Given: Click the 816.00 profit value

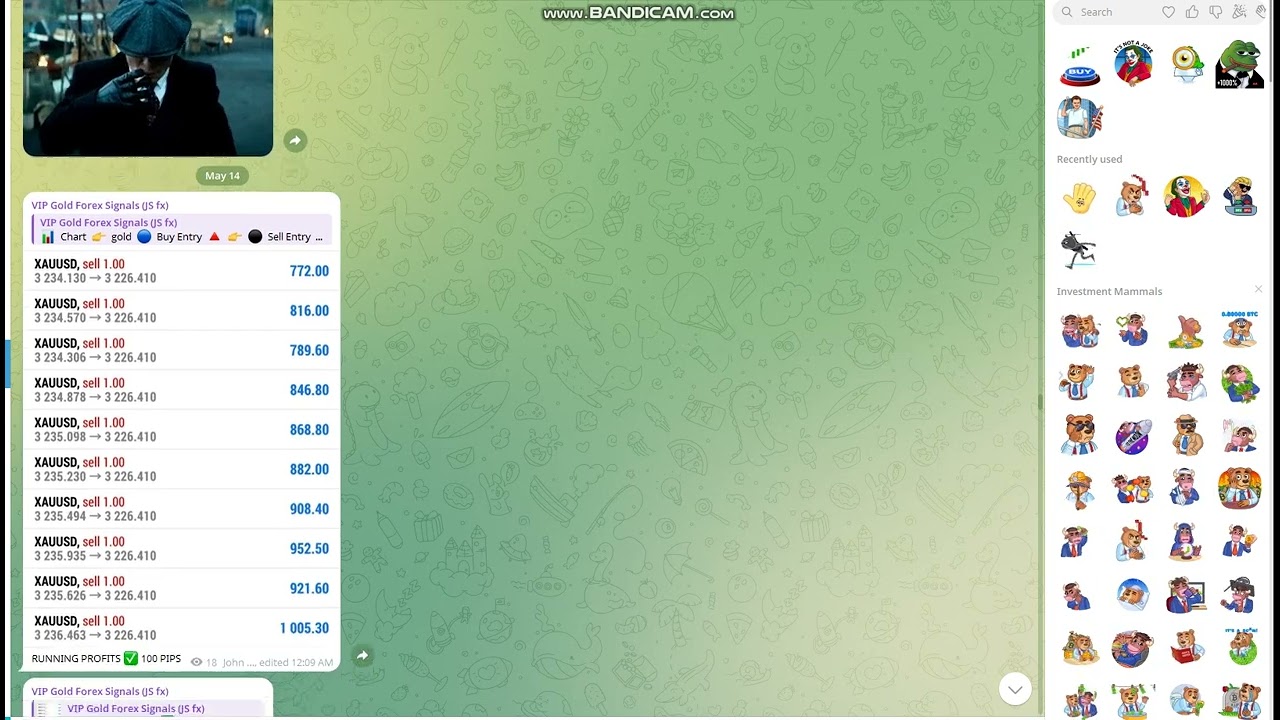Looking at the screenshot, I should pos(309,311).
